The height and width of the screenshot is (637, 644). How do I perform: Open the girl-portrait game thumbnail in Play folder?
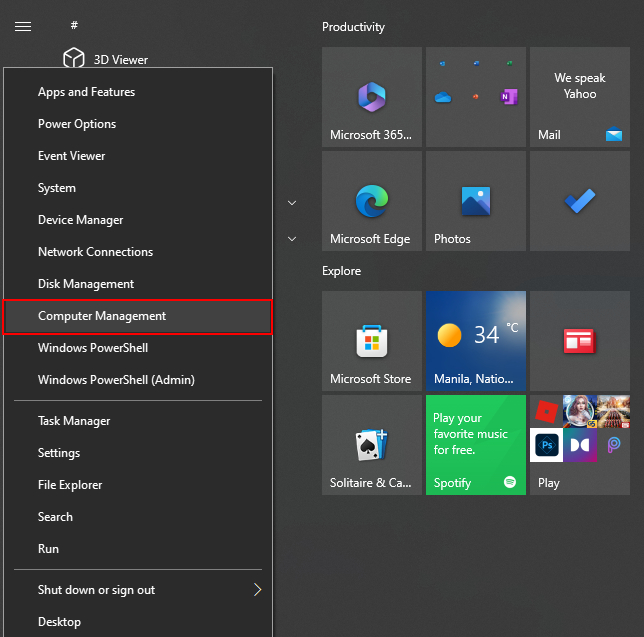(580, 412)
